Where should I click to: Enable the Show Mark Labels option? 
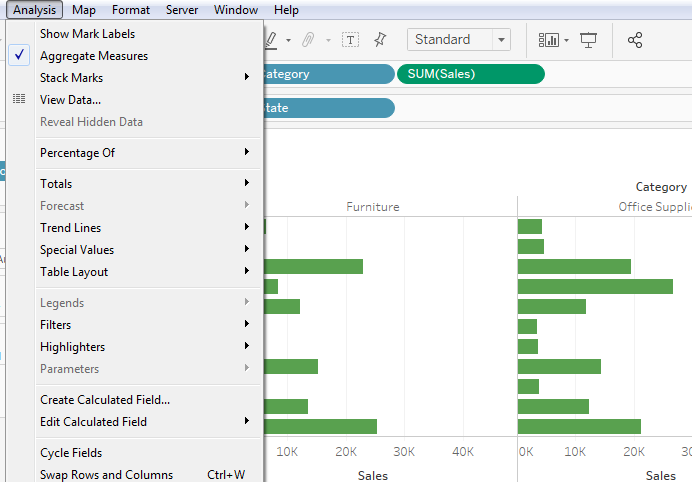87,34
